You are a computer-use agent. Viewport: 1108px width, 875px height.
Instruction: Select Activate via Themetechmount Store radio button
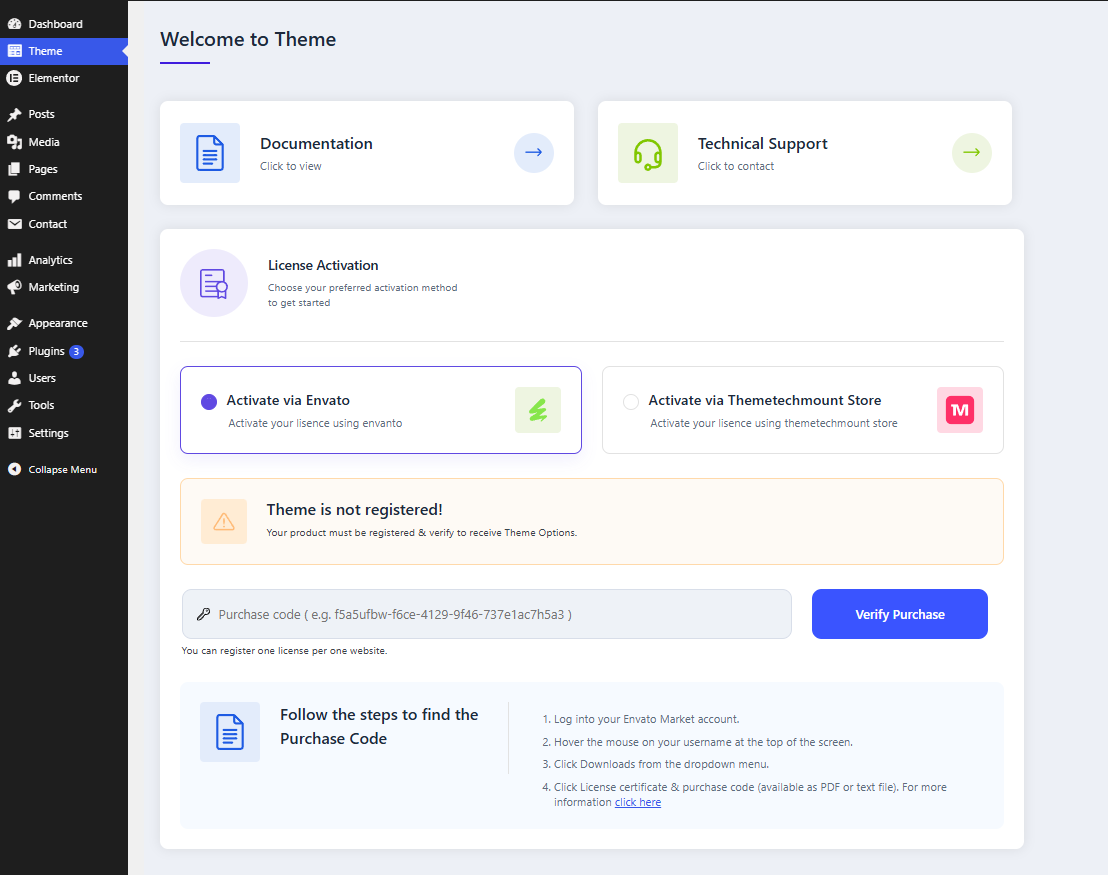coord(631,402)
